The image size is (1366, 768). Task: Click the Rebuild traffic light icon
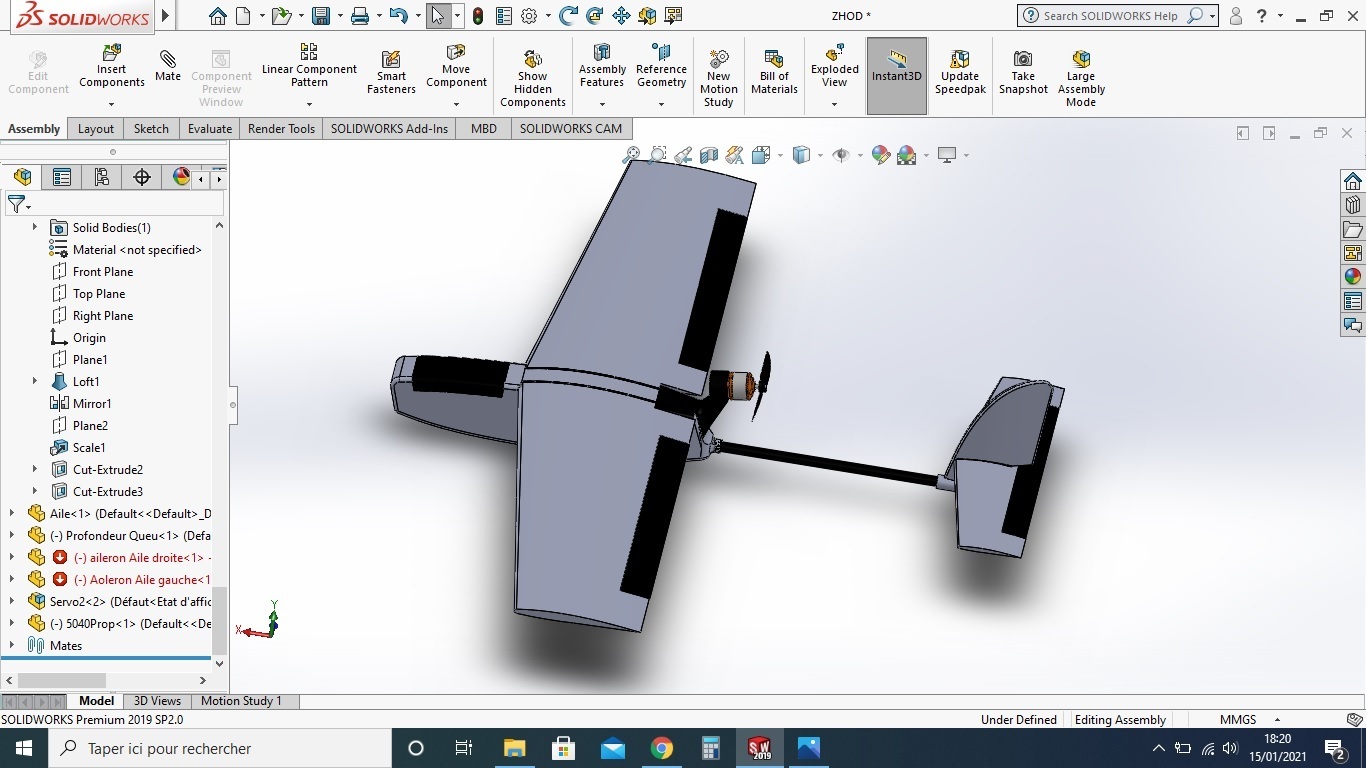pyautogui.click(x=478, y=16)
